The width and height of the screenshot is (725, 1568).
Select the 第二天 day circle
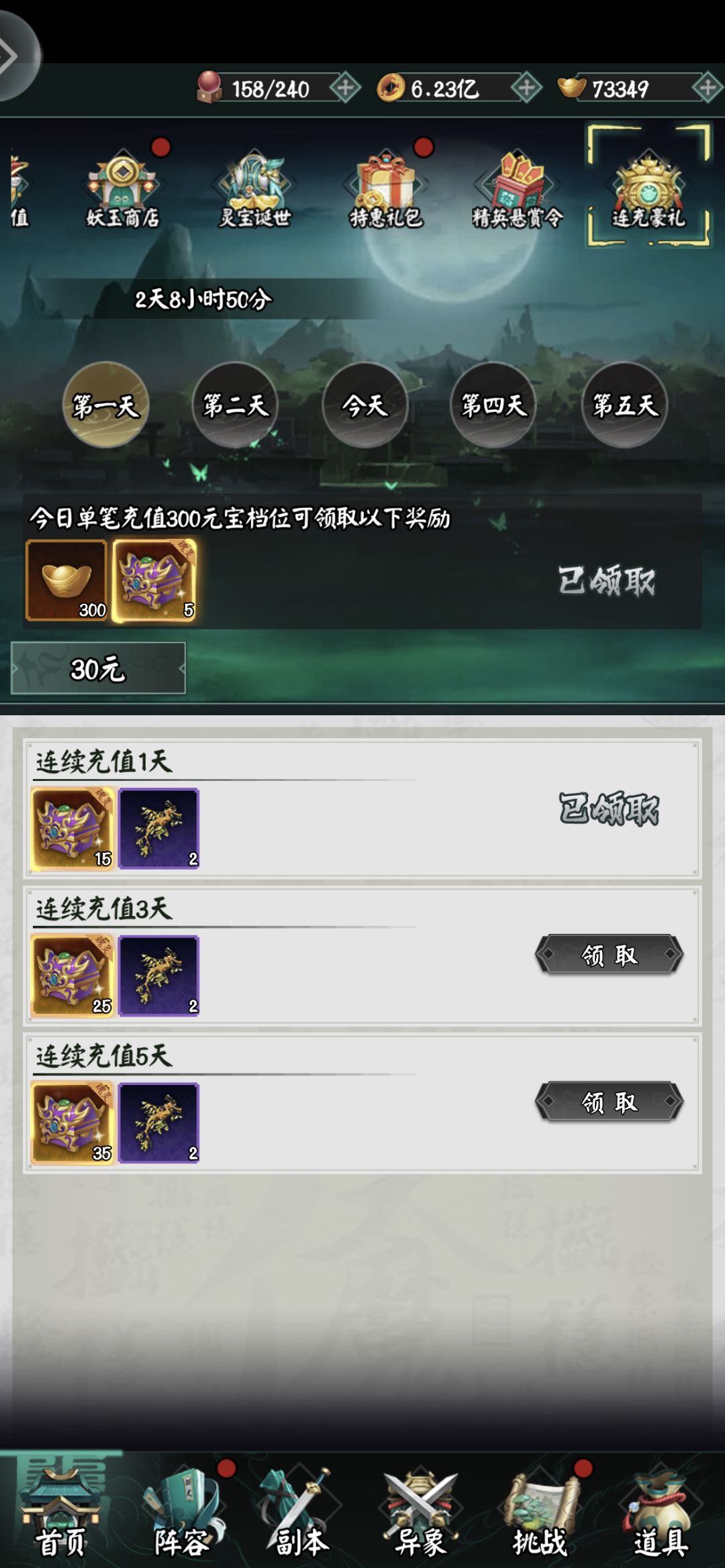[x=236, y=405]
